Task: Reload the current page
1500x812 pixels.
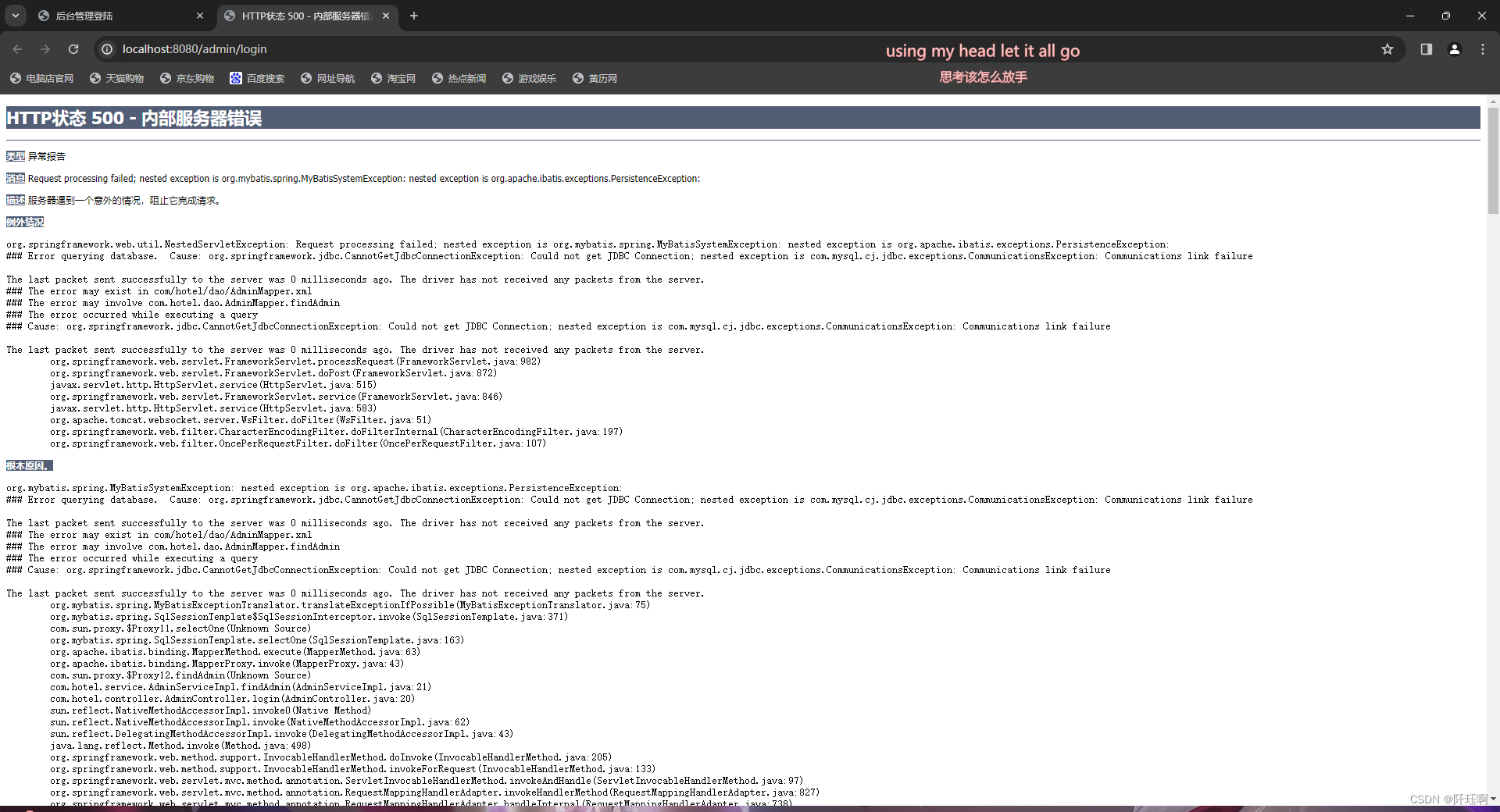Action: point(73,48)
